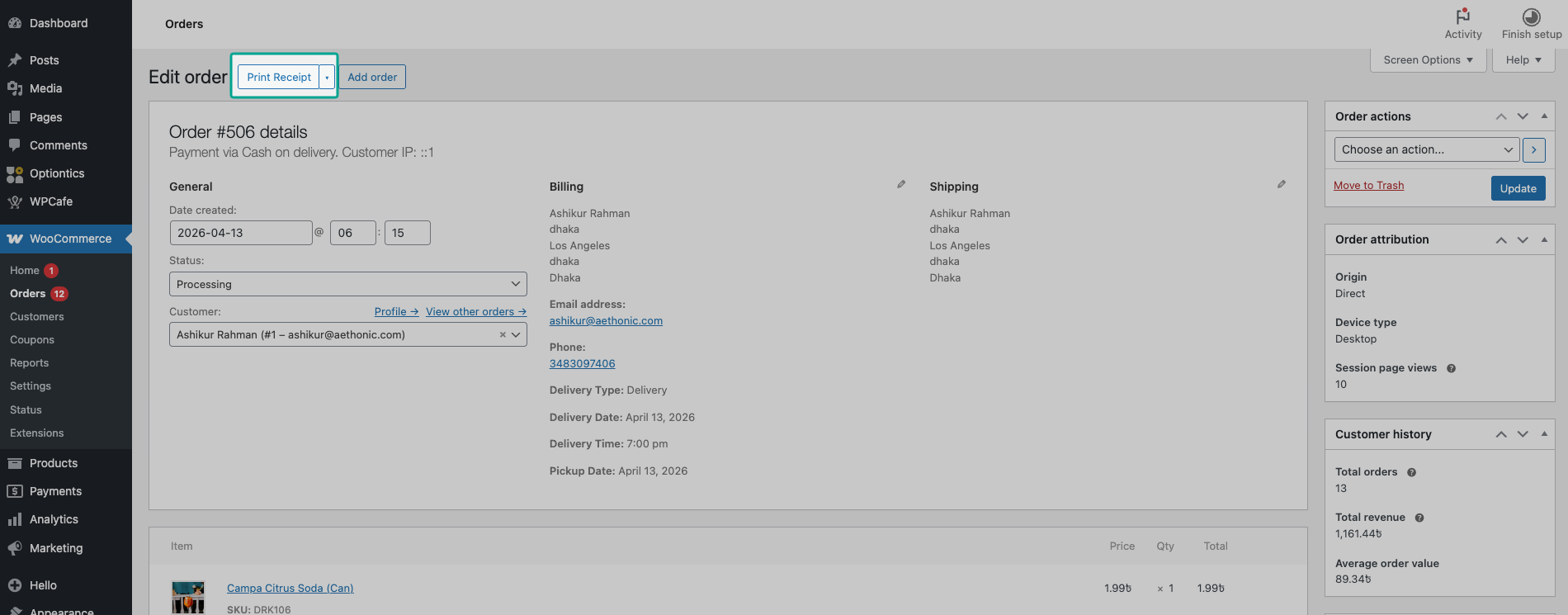Image resolution: width=1568 pixels, height=615 pixels.
Task: Open the Reports submenu item
Action: point(30,362)
